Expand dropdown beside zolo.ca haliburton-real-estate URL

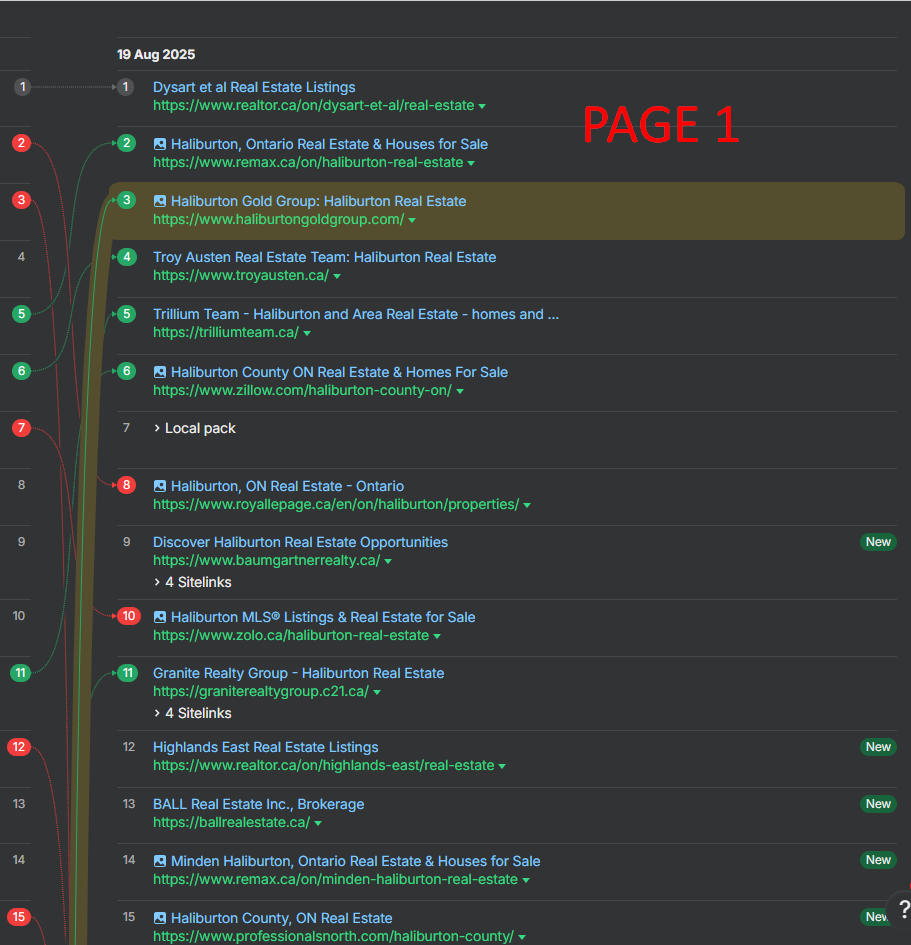[437, 636]
